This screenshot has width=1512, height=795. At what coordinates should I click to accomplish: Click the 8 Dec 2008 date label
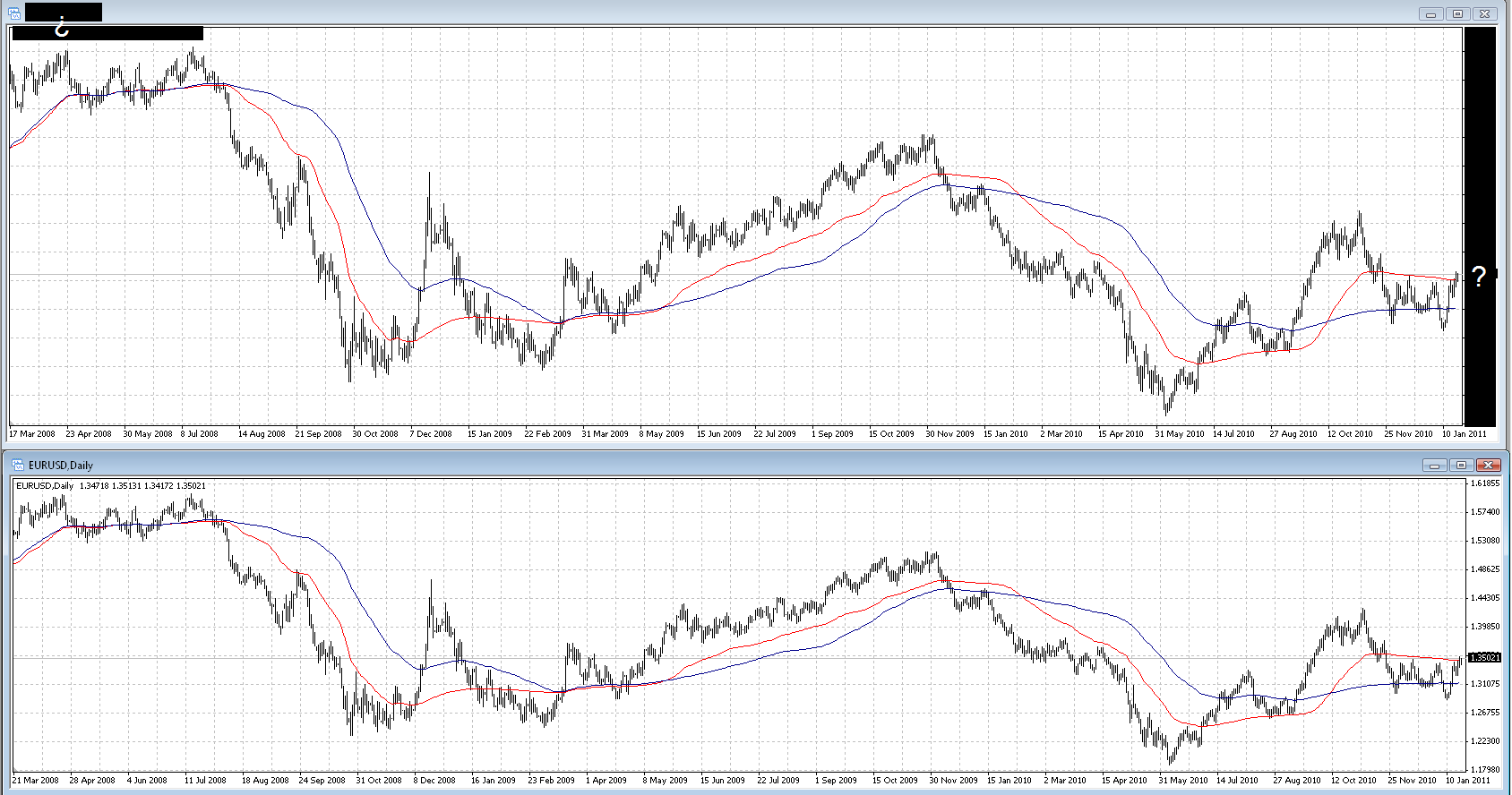click(x=434, y=781)
